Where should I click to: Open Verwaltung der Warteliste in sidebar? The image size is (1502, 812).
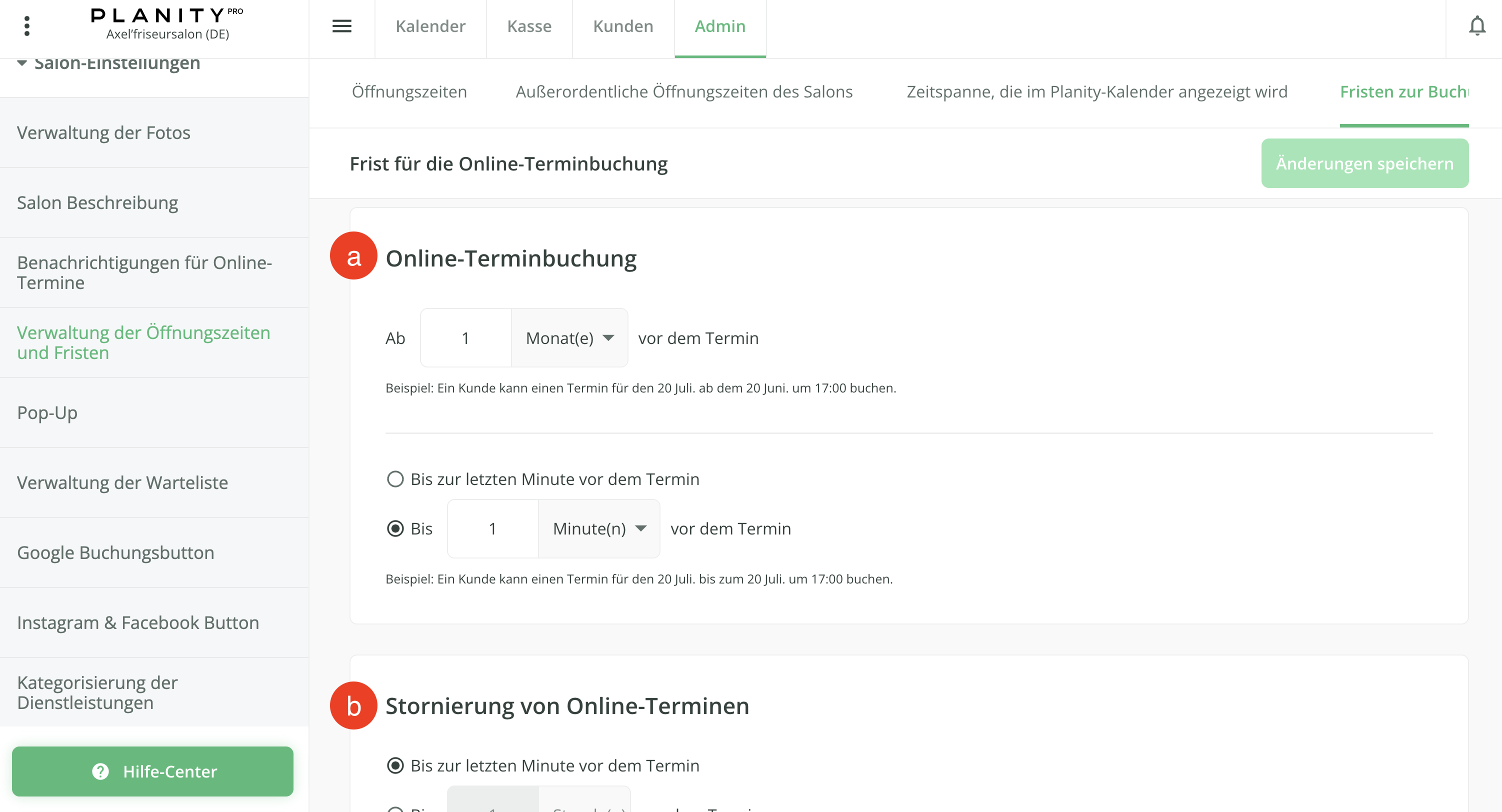[x=122, y=482]
